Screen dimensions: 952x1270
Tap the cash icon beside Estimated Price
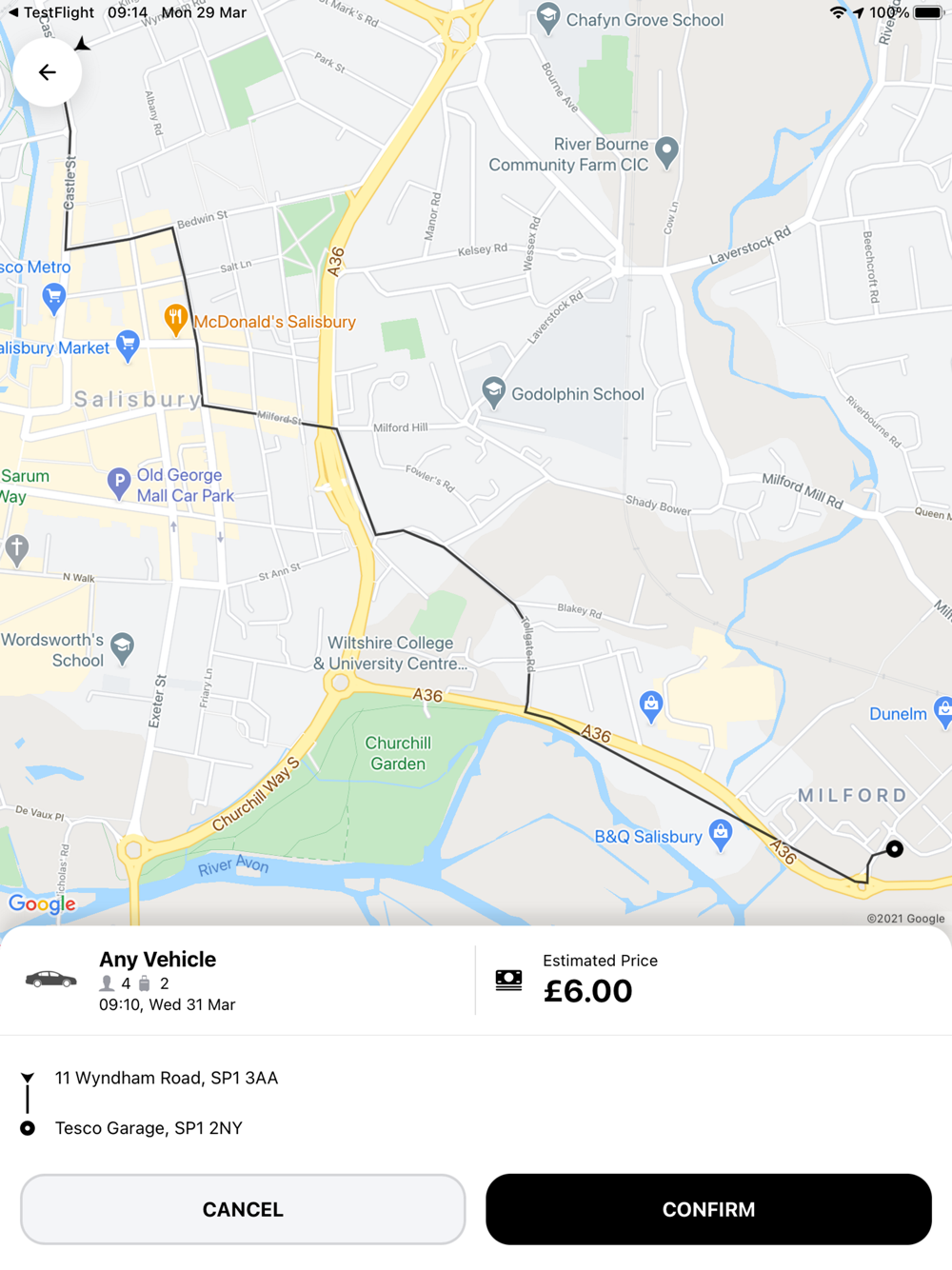point(508,981)
